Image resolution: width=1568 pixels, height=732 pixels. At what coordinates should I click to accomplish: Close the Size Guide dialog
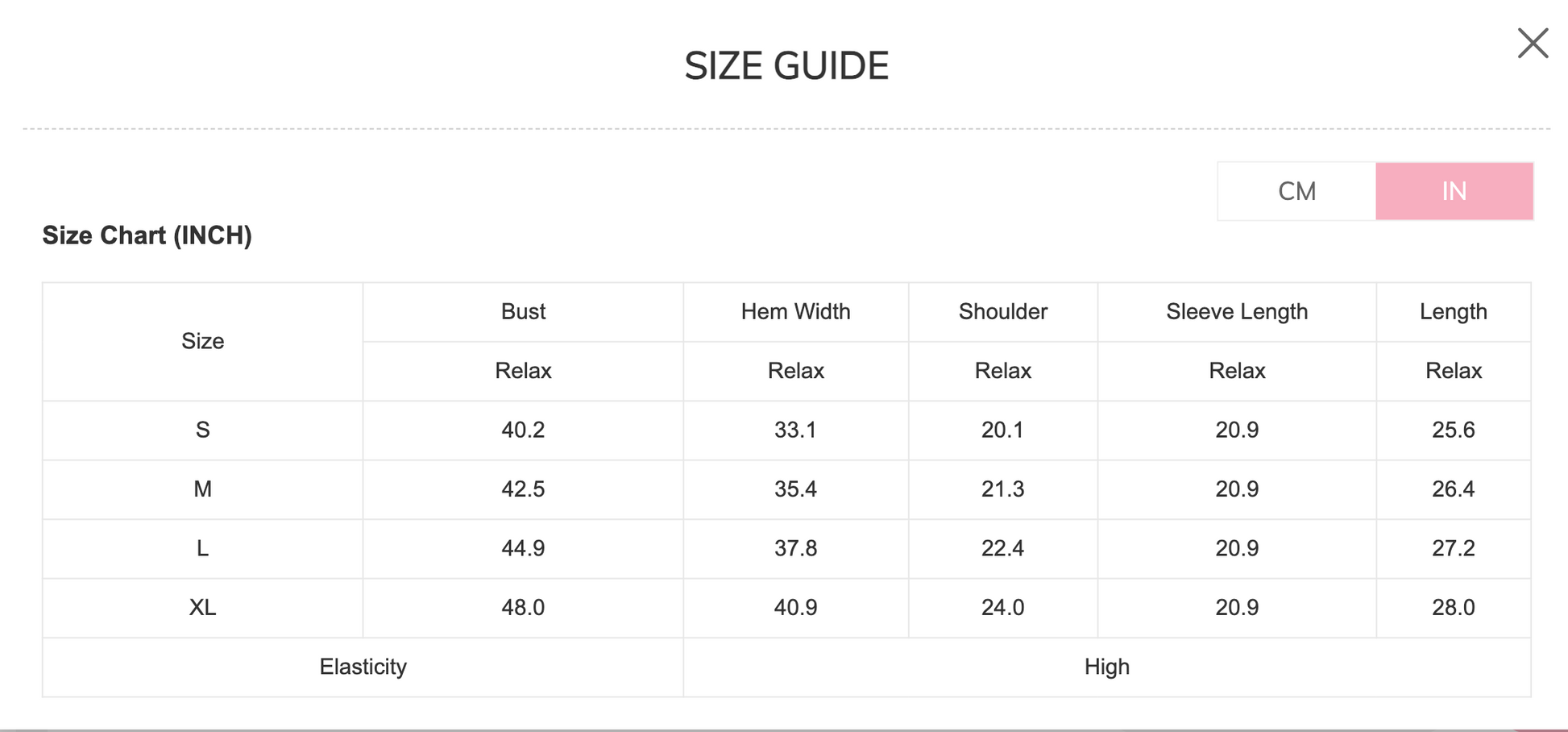[1533, 44]
